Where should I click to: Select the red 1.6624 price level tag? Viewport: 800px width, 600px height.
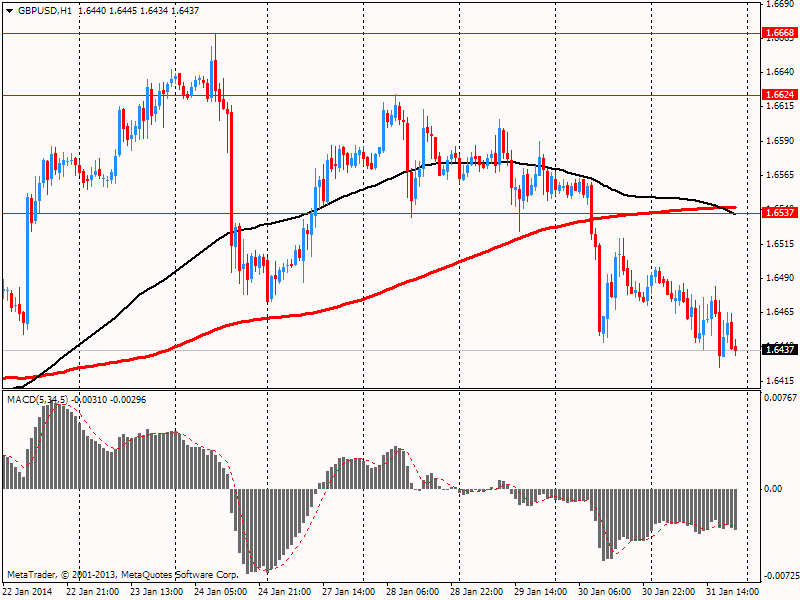[x=781, y=94]
